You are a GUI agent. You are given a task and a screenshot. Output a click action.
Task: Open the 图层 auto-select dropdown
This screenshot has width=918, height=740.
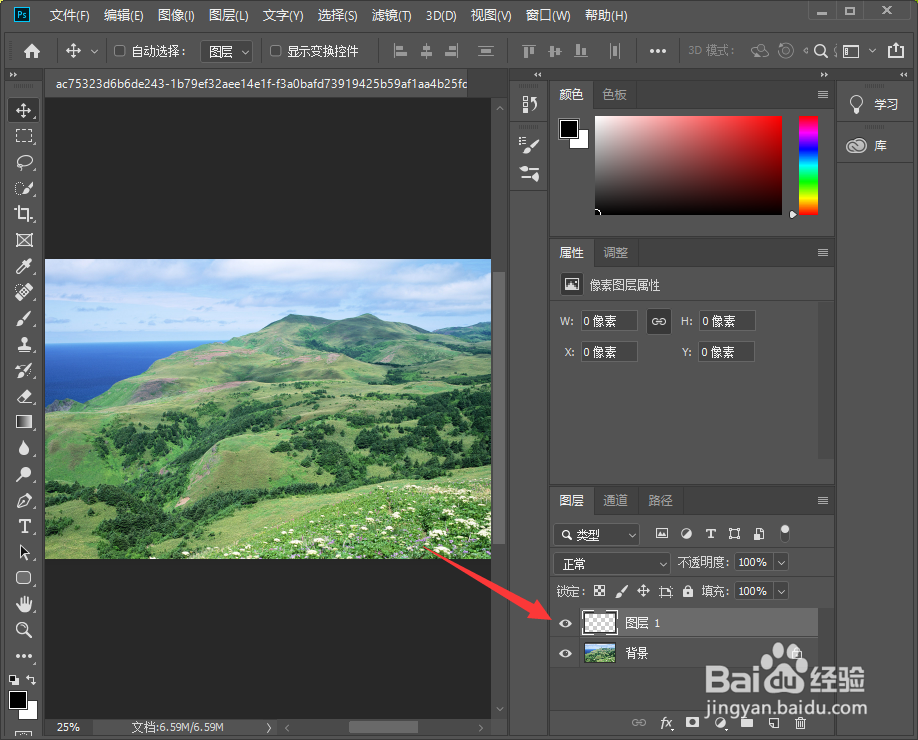pyautogui.click(x=227, y=52)
